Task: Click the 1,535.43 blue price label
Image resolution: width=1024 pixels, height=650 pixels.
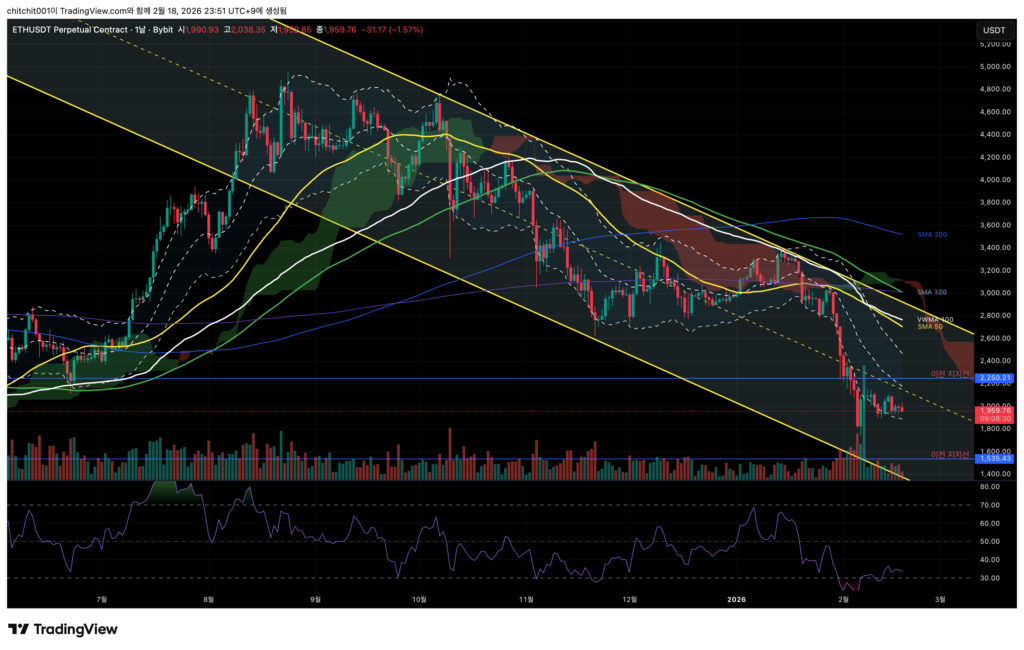Action: (x=995, y=460)
